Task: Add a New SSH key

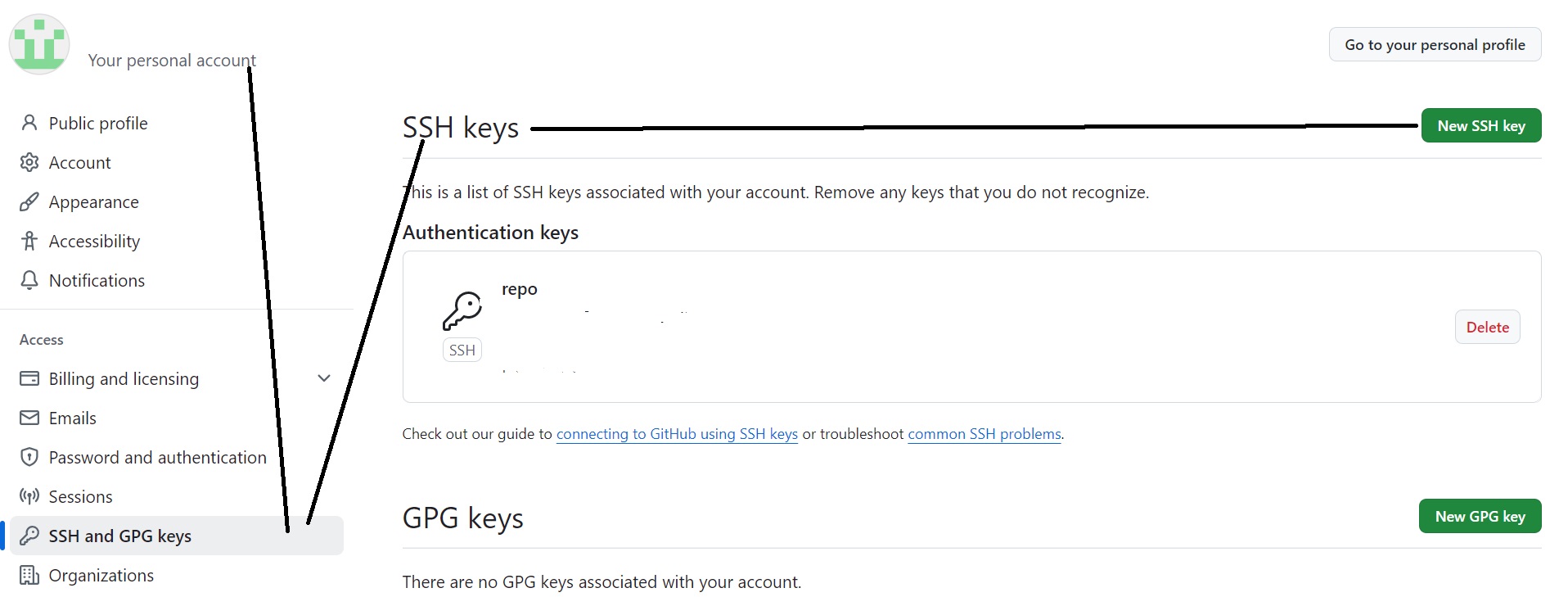Action: [1481, 125]
